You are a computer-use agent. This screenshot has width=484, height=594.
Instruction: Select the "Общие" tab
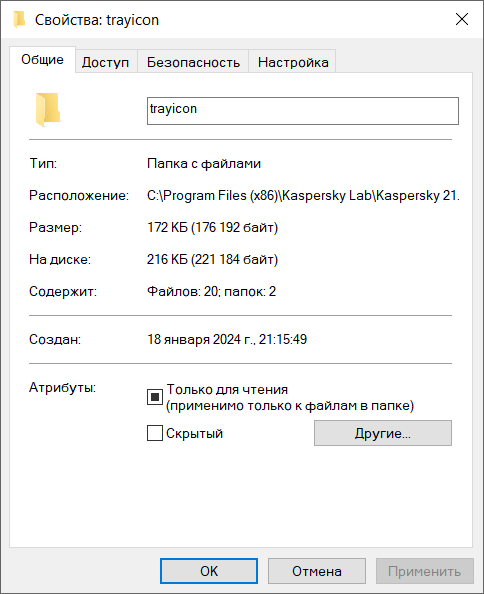42,59
